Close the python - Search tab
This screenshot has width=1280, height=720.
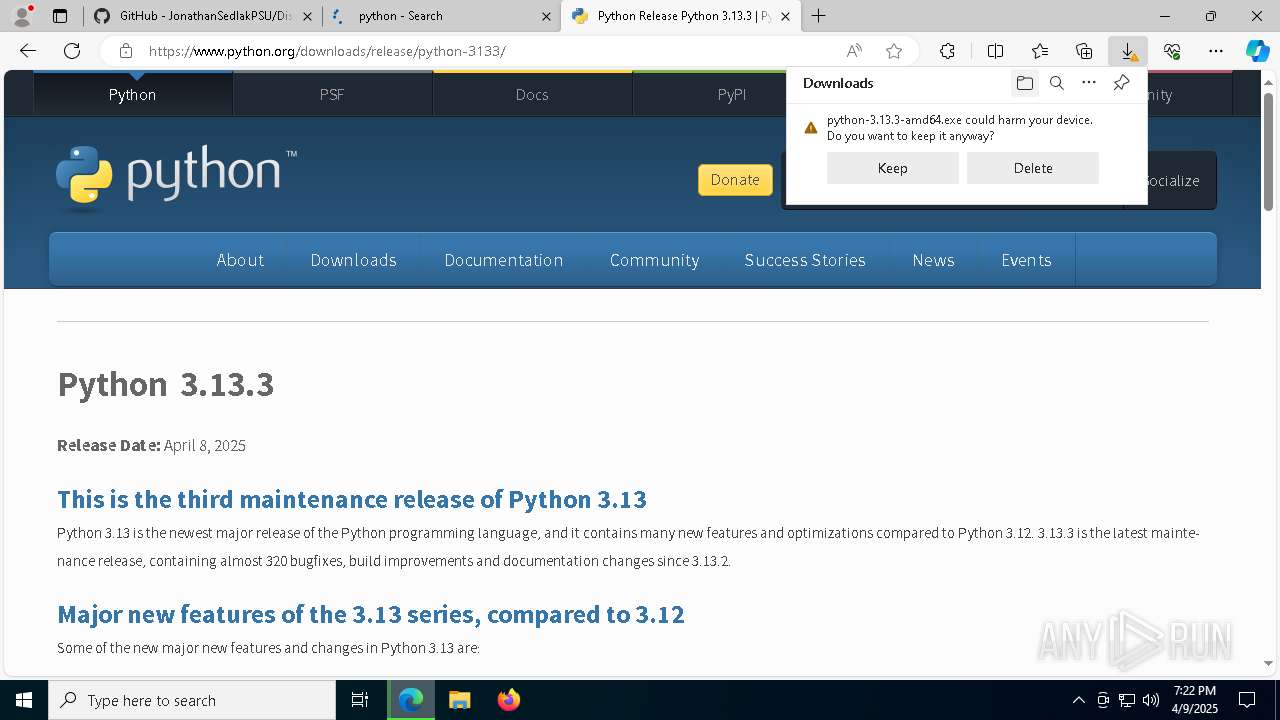547,16
